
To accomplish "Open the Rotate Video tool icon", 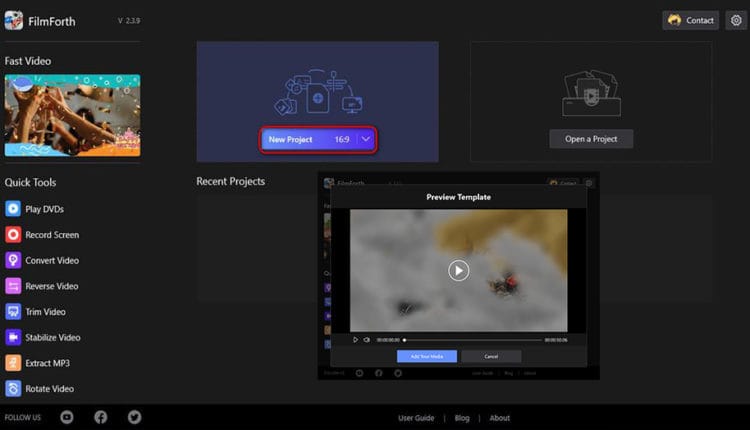I will tap(13, 388).
